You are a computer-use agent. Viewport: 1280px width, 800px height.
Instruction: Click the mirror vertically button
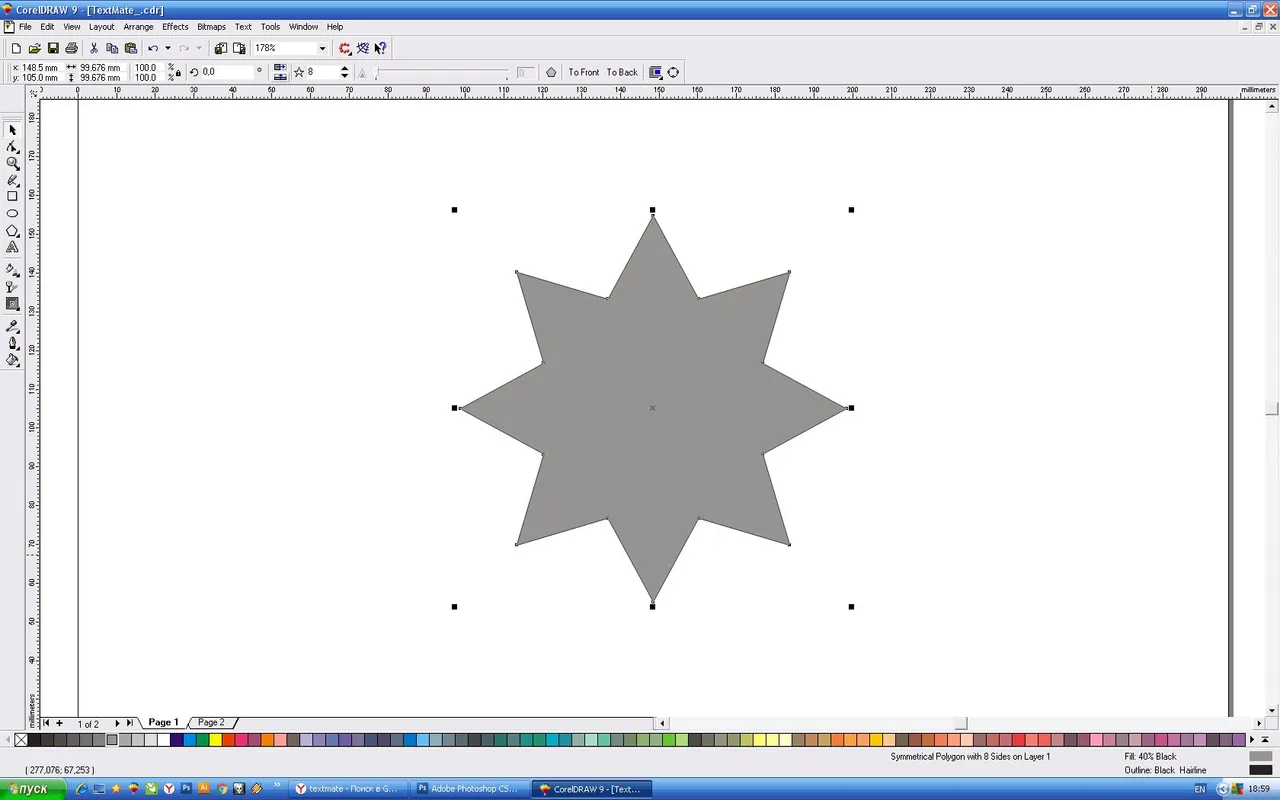click(x=279, y=76)
